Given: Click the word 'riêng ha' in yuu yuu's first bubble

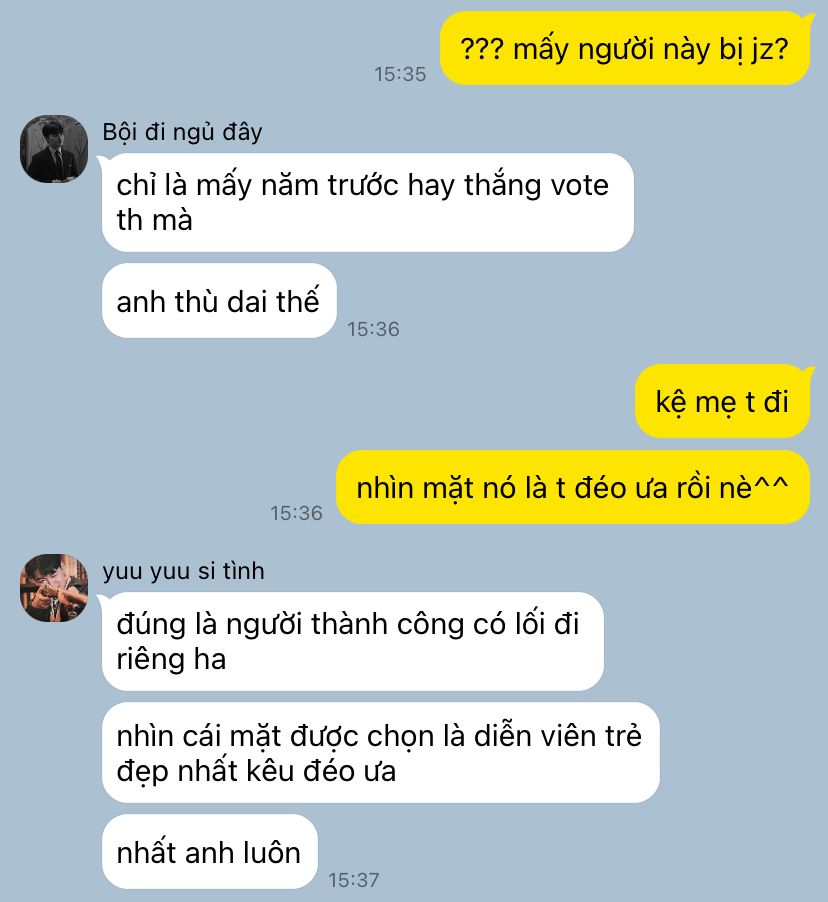Looking at the screenshot, I should (171, 659).
